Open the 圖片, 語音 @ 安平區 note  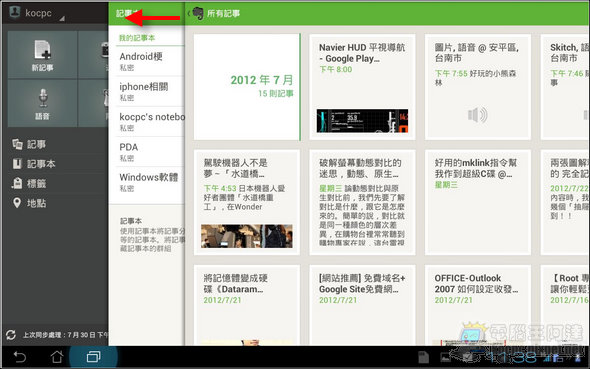point(478,87)
